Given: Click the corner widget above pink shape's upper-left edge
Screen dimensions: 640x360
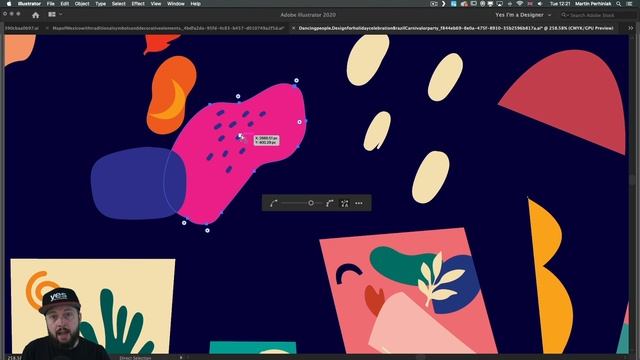Looking at the screenshot, I should click(238, 97).
